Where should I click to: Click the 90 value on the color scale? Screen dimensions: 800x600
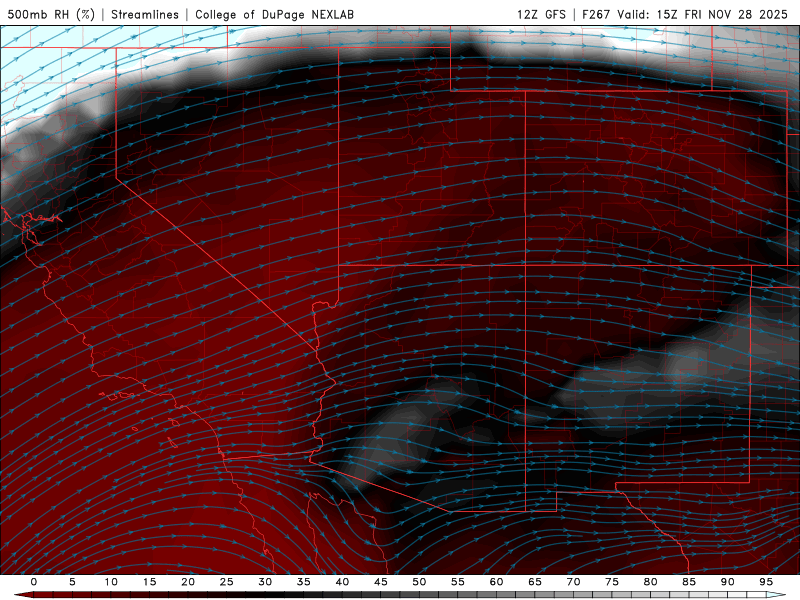[728, 582]
